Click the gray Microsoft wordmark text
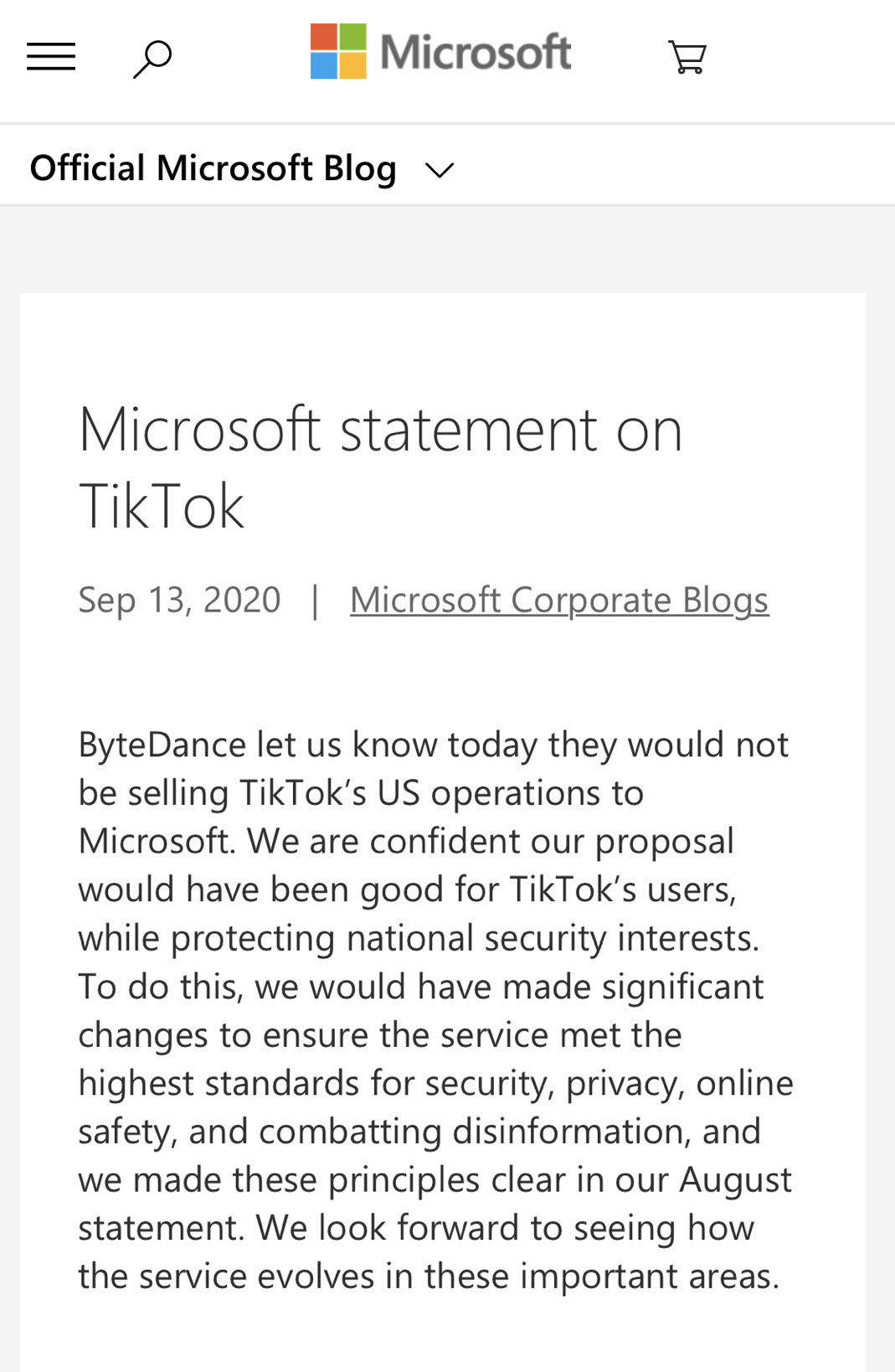895x1372 pixels. pos(476,52)
